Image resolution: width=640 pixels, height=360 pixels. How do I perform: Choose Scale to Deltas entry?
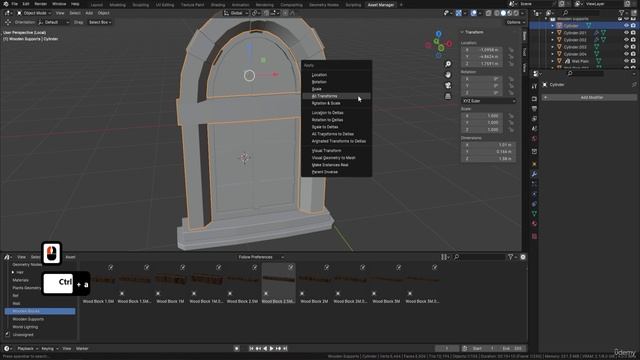click(336, 127)
